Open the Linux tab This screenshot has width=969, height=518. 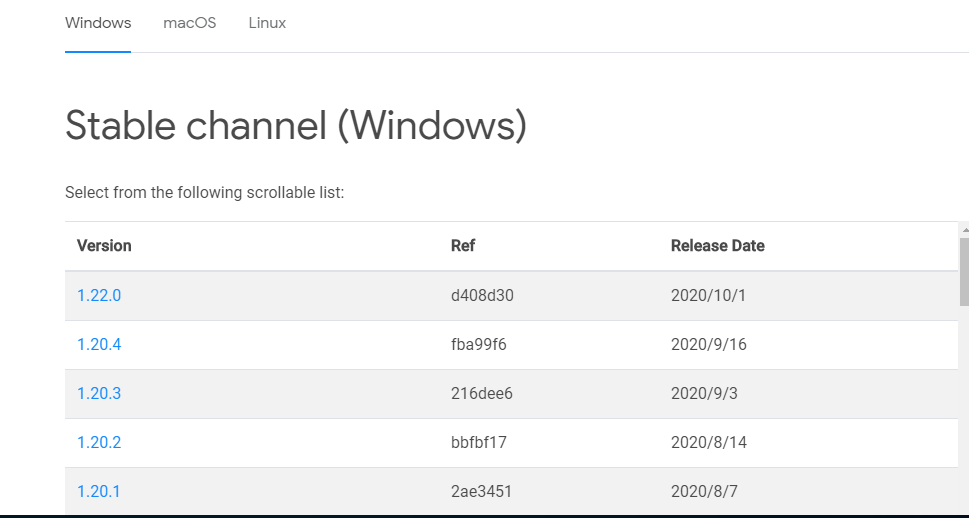coord(267,23)
